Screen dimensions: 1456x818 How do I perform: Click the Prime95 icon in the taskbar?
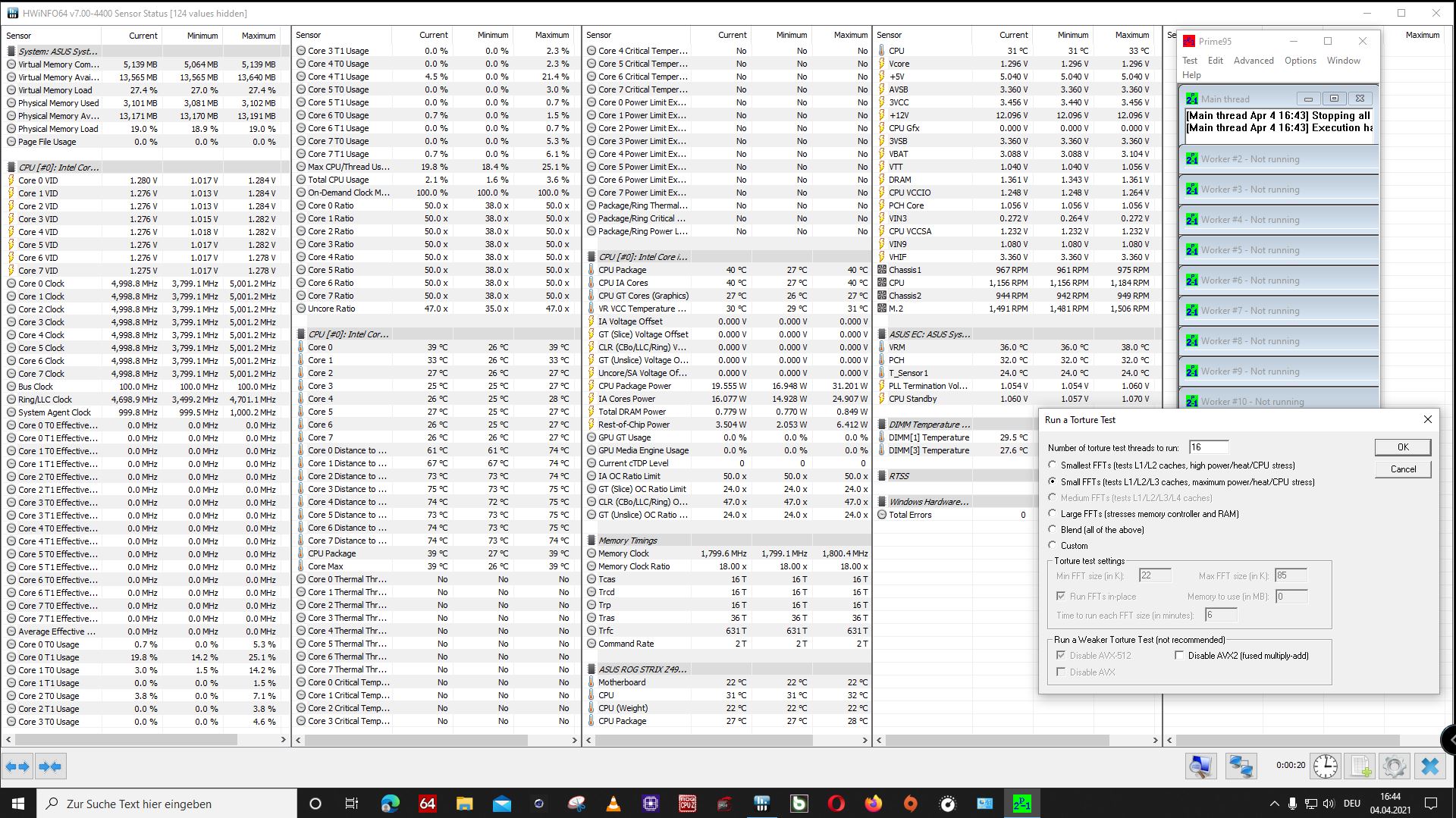(x=1021, y=804)
